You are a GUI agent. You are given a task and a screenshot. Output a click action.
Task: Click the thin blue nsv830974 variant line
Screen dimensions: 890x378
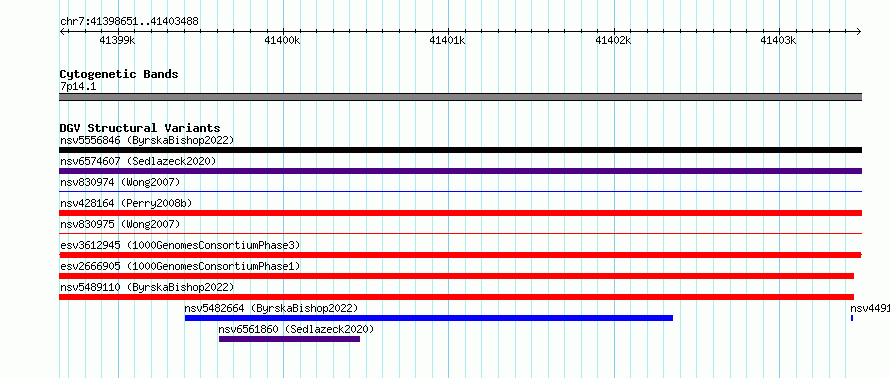coord(460,192)
